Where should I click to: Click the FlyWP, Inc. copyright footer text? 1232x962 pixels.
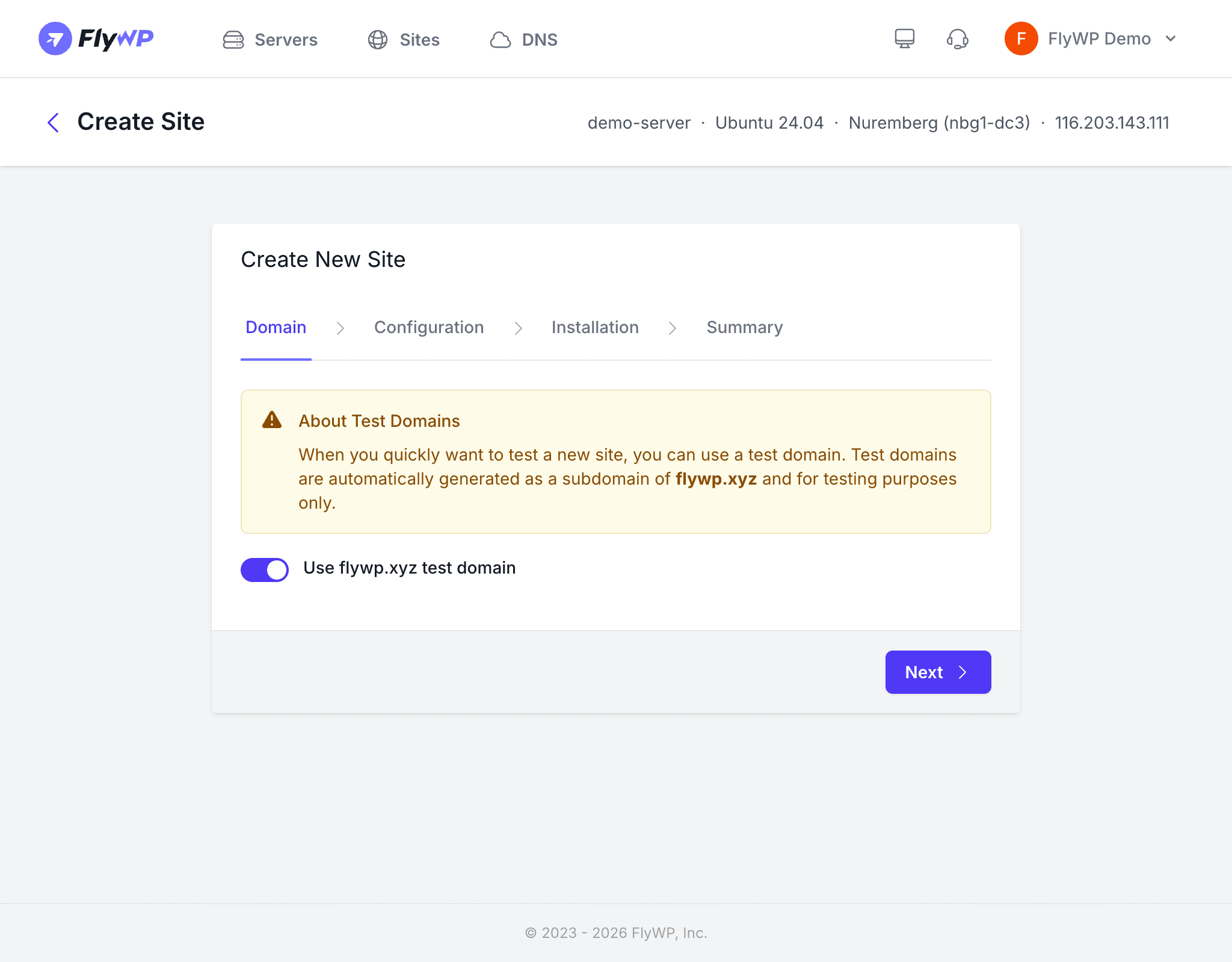[x=616, y=933]
